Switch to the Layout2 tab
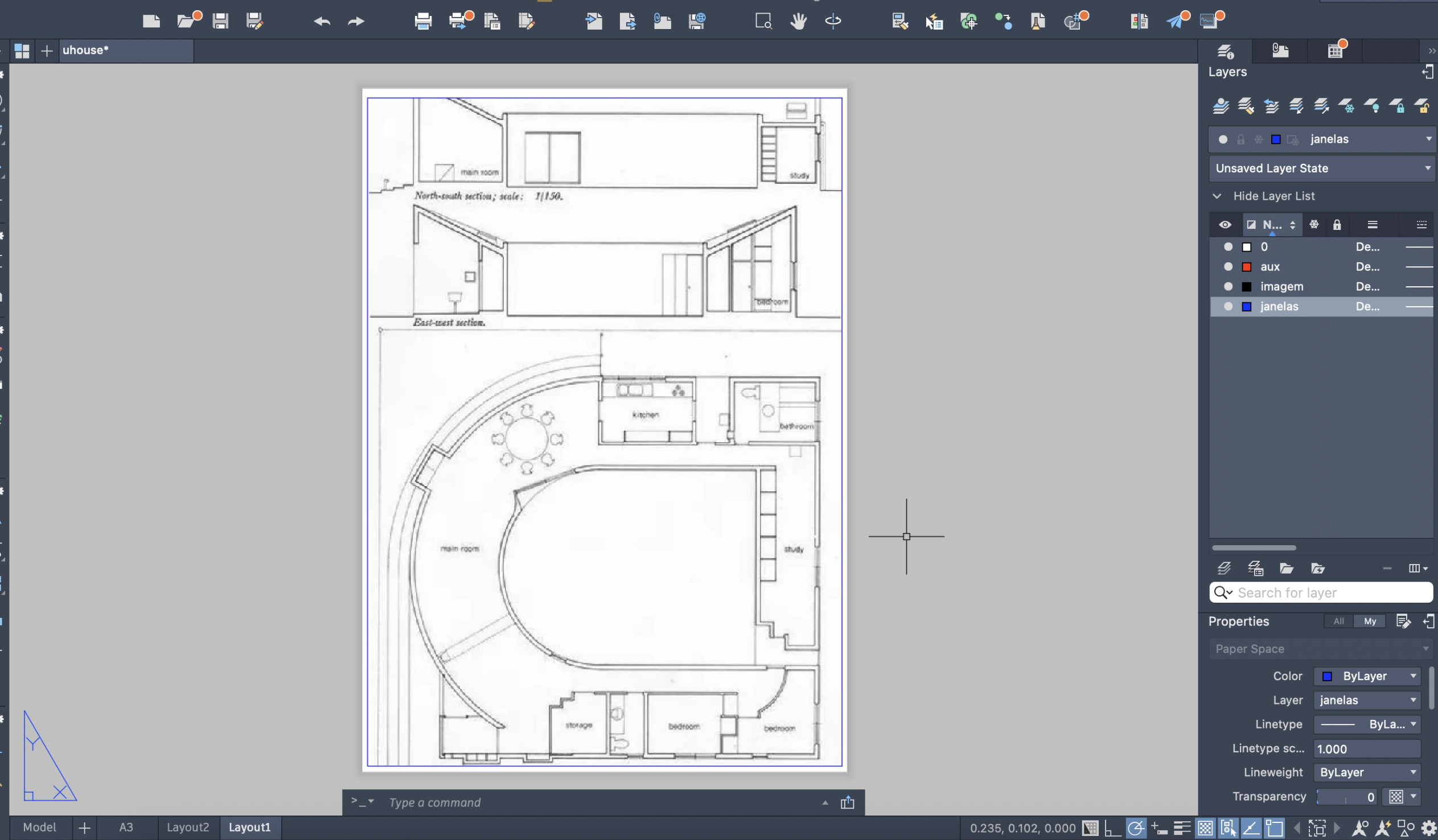 click(x=187, y=827)
